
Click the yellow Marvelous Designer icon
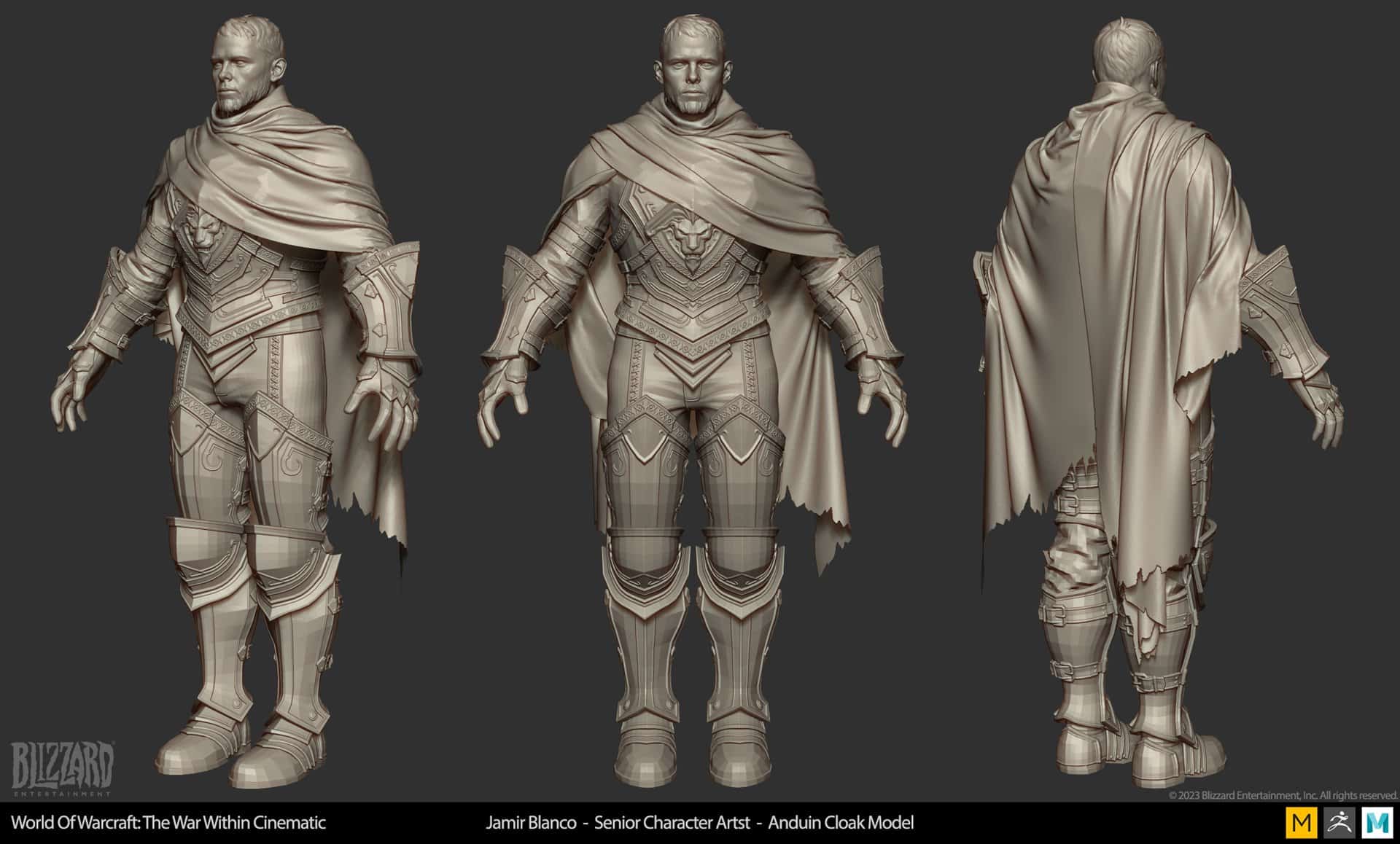coord(1300,823)
